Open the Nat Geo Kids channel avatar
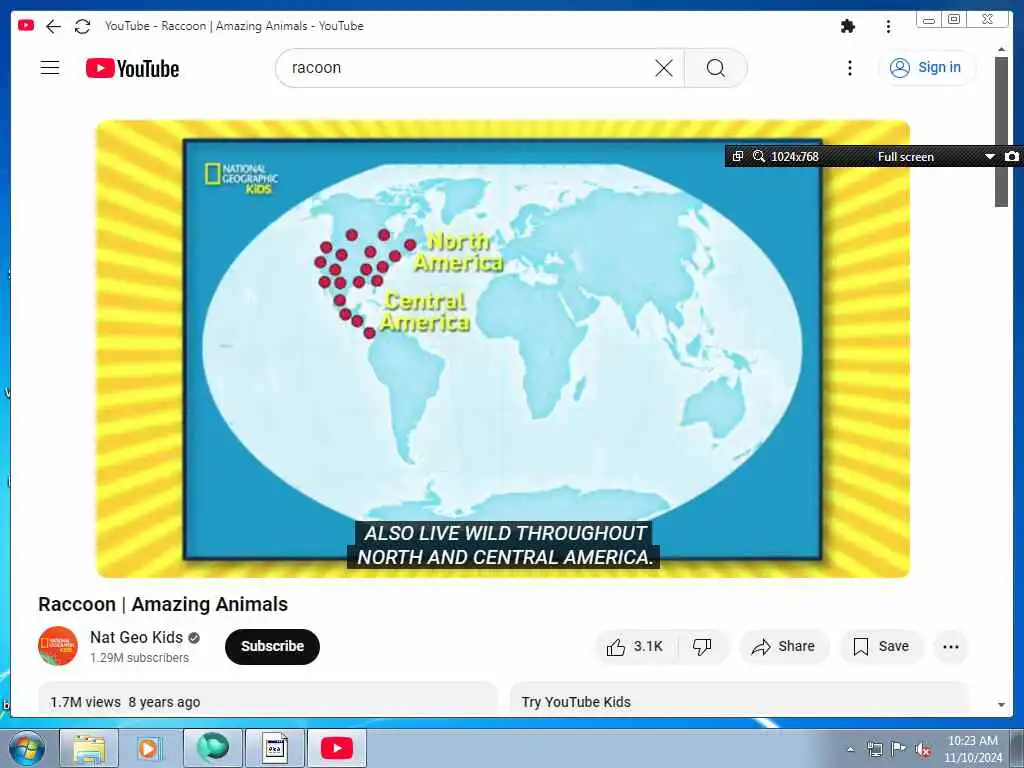1024x768 pixels. 58,646
